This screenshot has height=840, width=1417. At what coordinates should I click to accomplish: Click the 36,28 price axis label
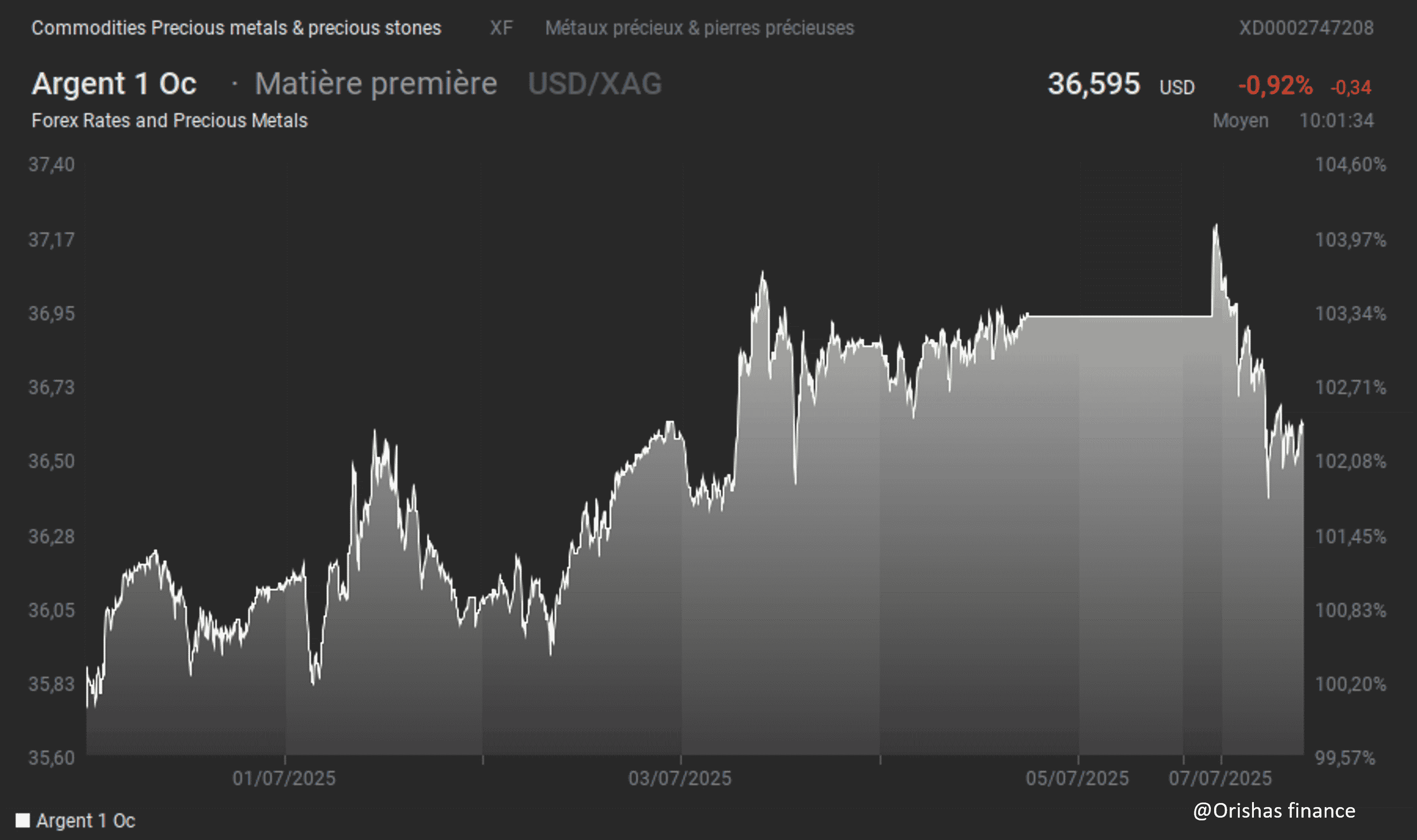(x=52, y=537)
